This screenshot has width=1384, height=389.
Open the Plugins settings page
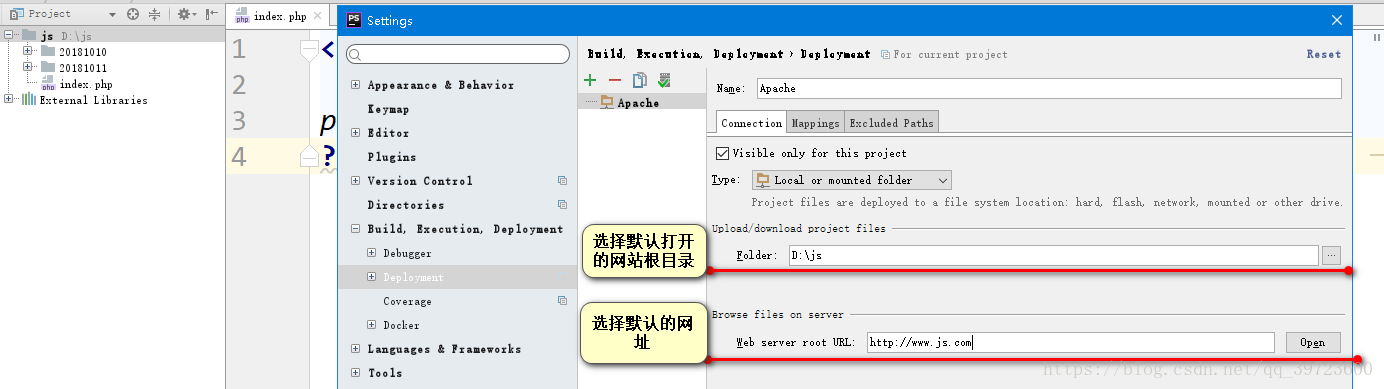pos(392,157)
